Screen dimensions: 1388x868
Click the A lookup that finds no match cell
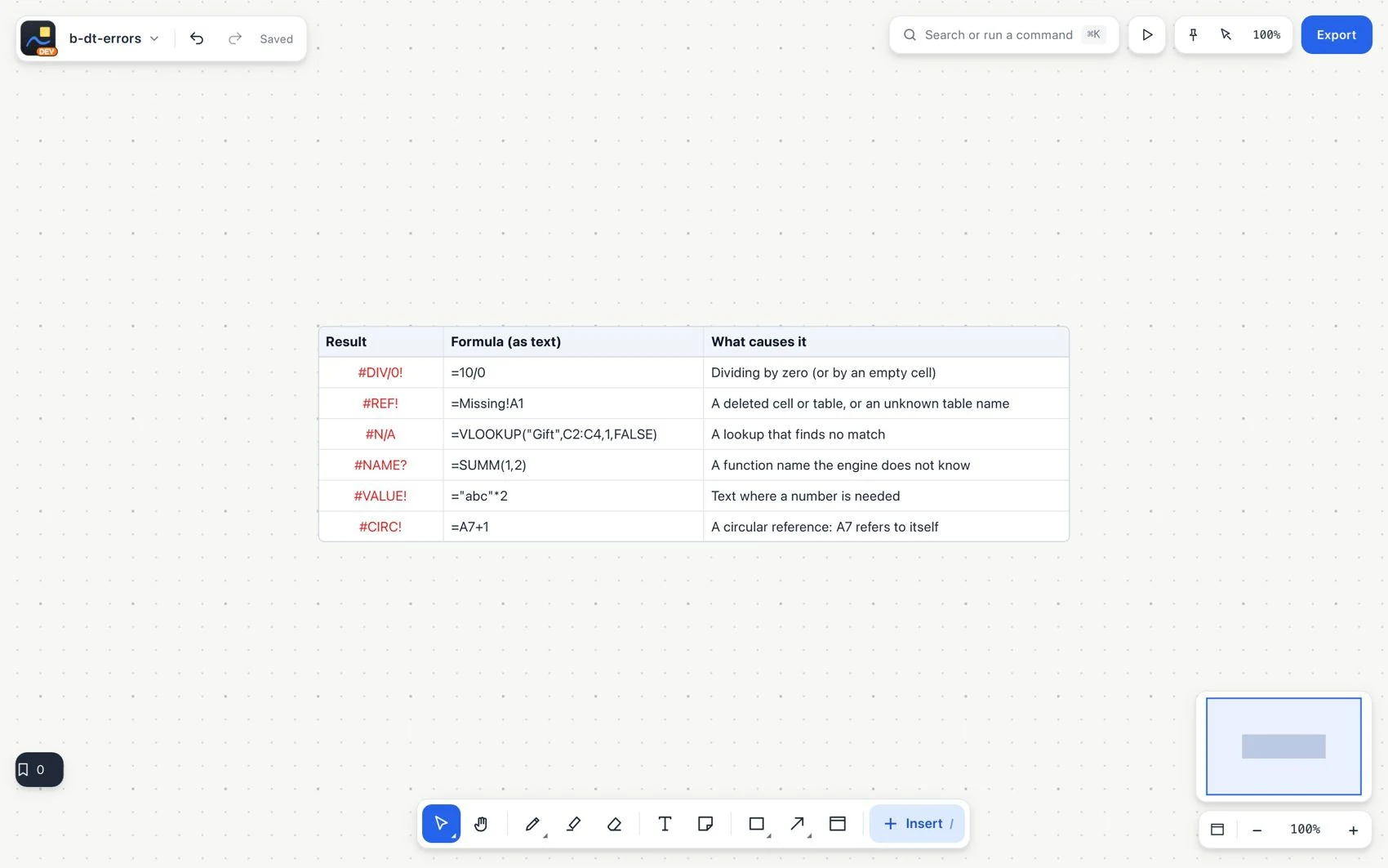[x=886, y=434]
